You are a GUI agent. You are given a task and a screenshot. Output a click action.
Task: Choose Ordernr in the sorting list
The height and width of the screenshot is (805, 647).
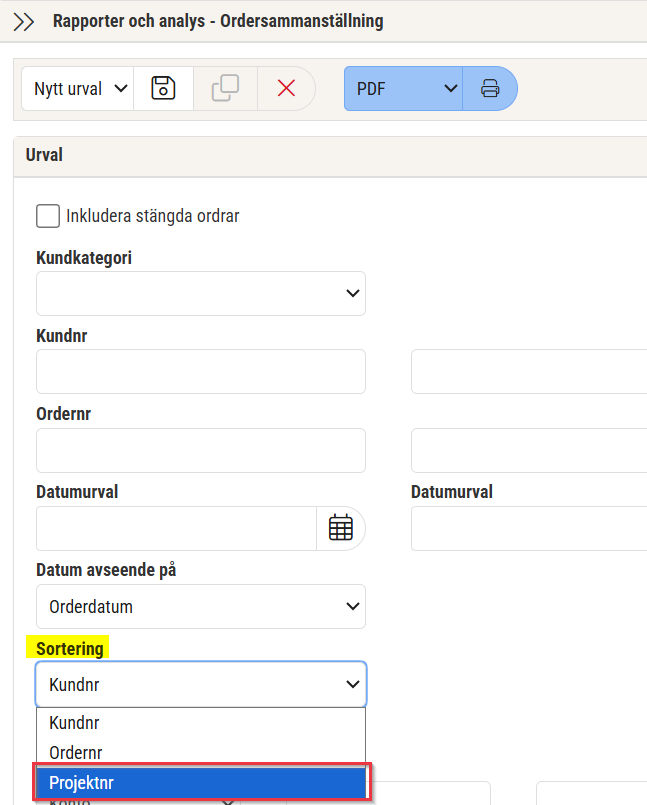click(x=200, y=752)
